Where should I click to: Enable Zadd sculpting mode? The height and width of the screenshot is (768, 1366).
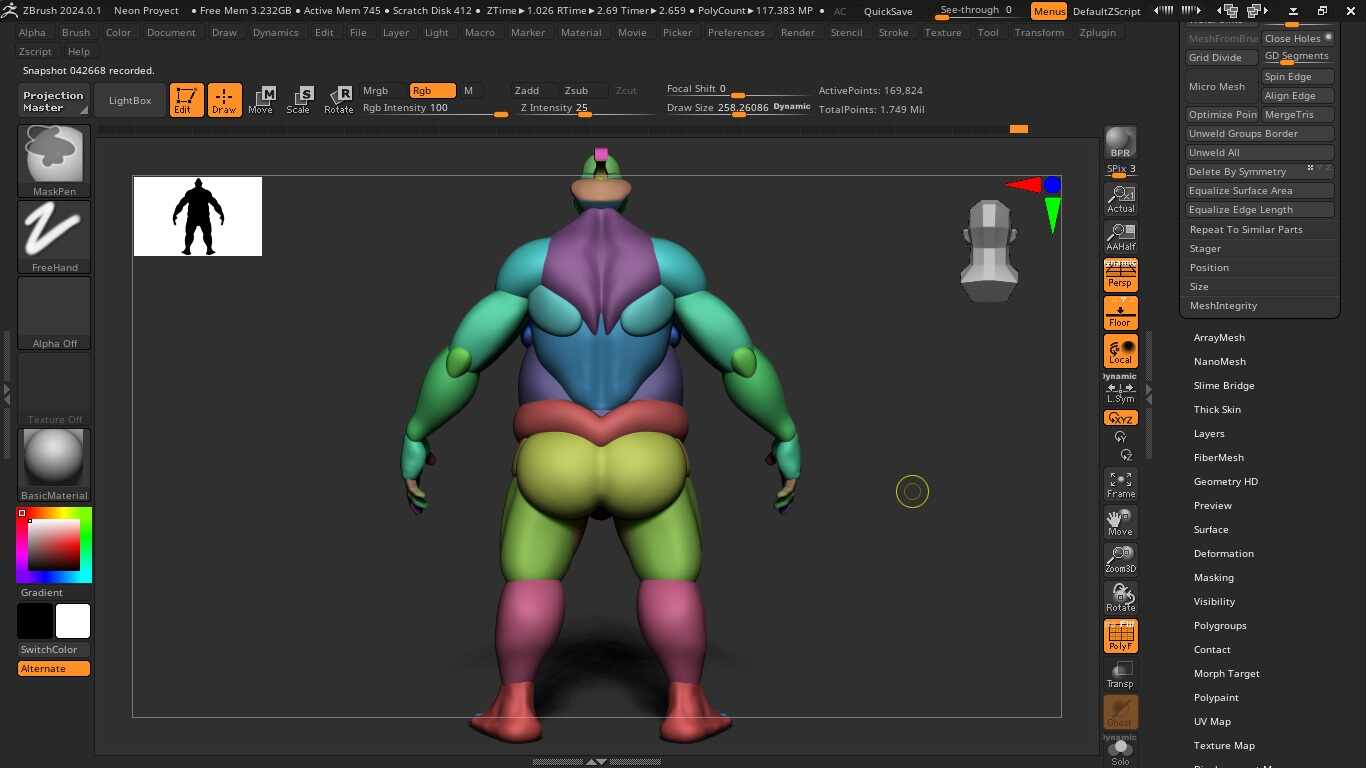click(527, 90)
